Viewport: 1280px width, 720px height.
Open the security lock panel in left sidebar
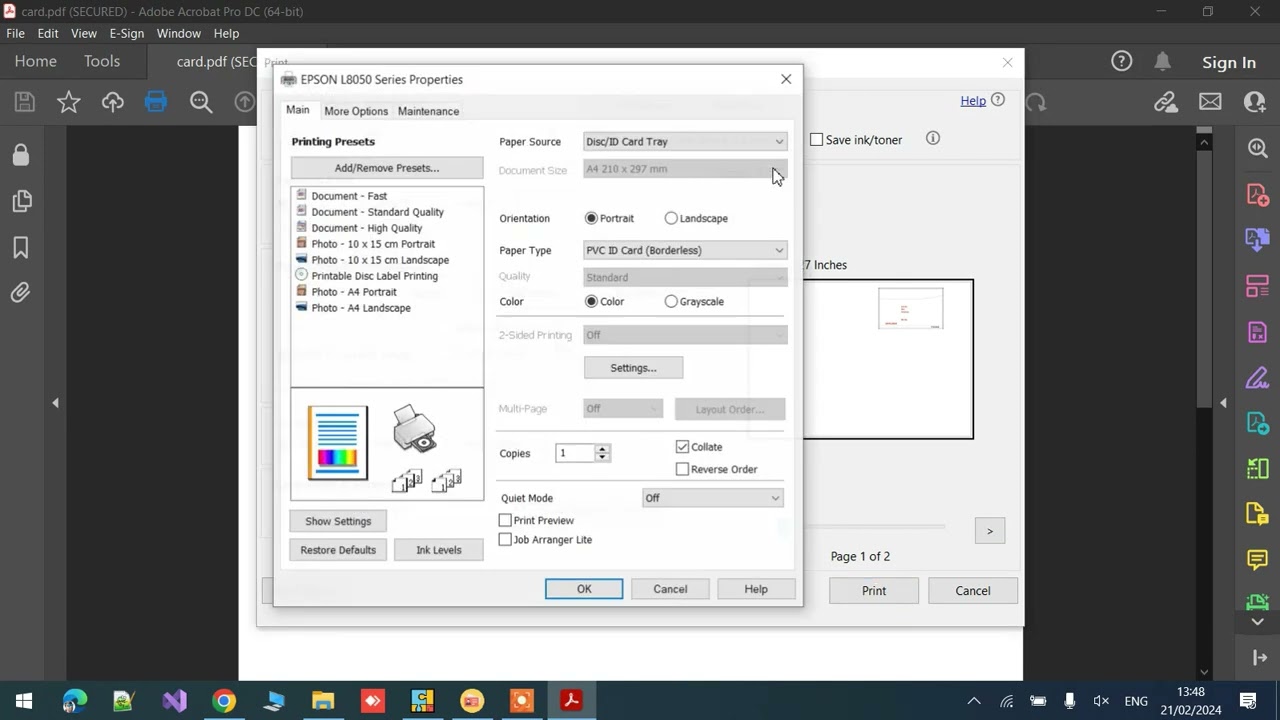point(21,155)
